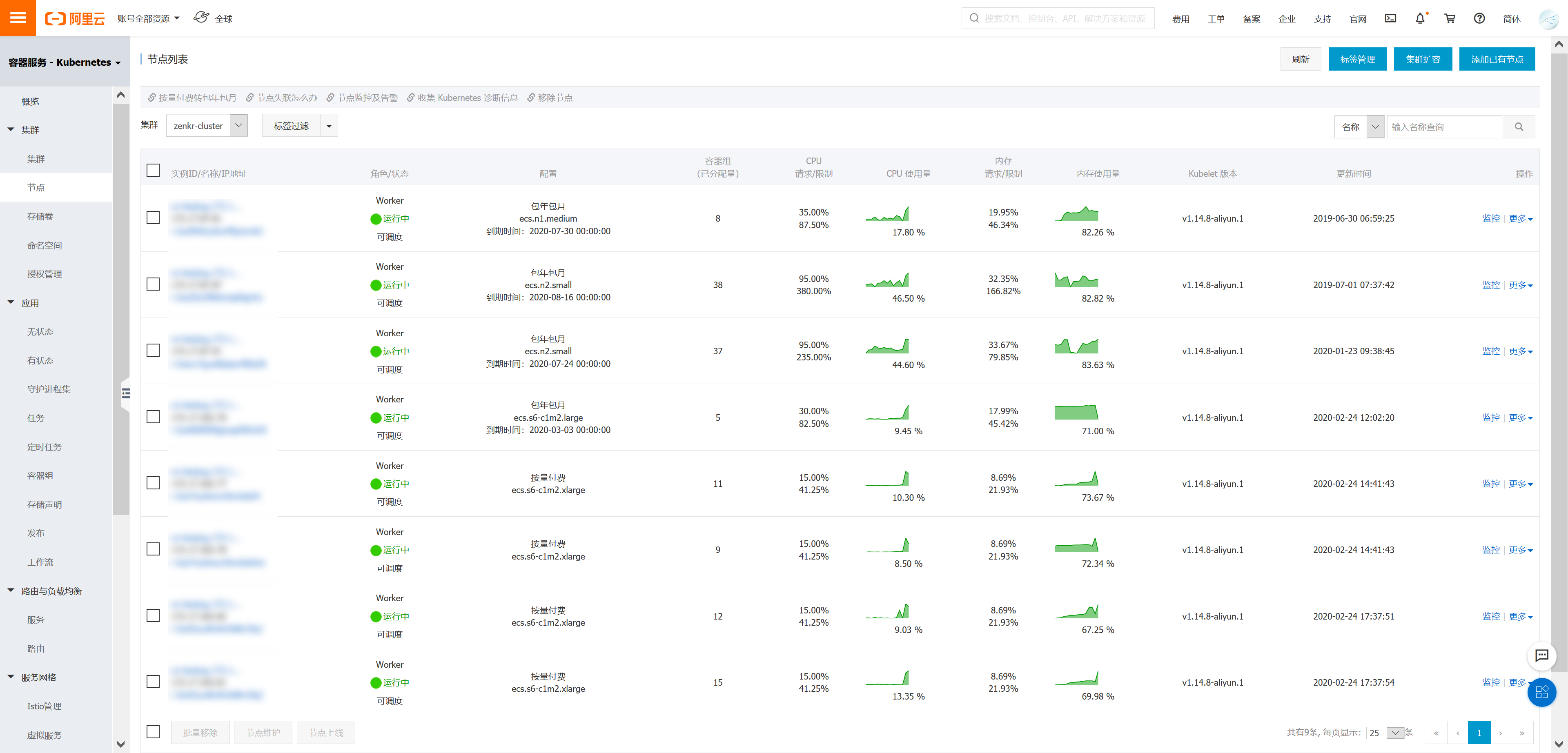Expand the 标签过滤 filter dropdown
The width and height of the screenshot is (1568, 753).
tap(299, 125)
